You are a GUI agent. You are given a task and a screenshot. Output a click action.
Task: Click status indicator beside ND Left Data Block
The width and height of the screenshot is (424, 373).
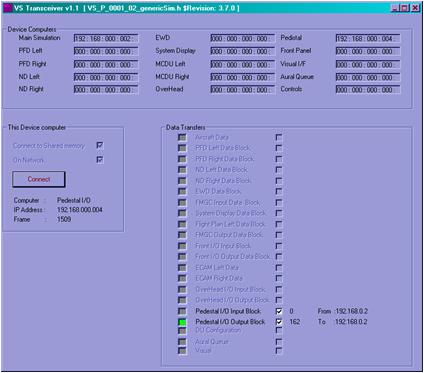(182, 170)
